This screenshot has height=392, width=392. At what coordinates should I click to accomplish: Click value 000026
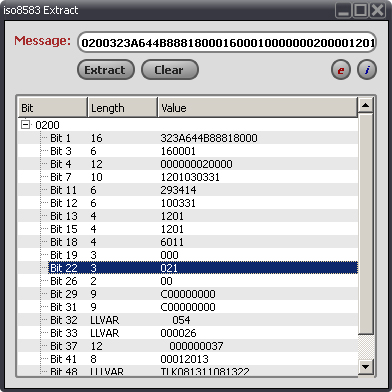point(178,333)
